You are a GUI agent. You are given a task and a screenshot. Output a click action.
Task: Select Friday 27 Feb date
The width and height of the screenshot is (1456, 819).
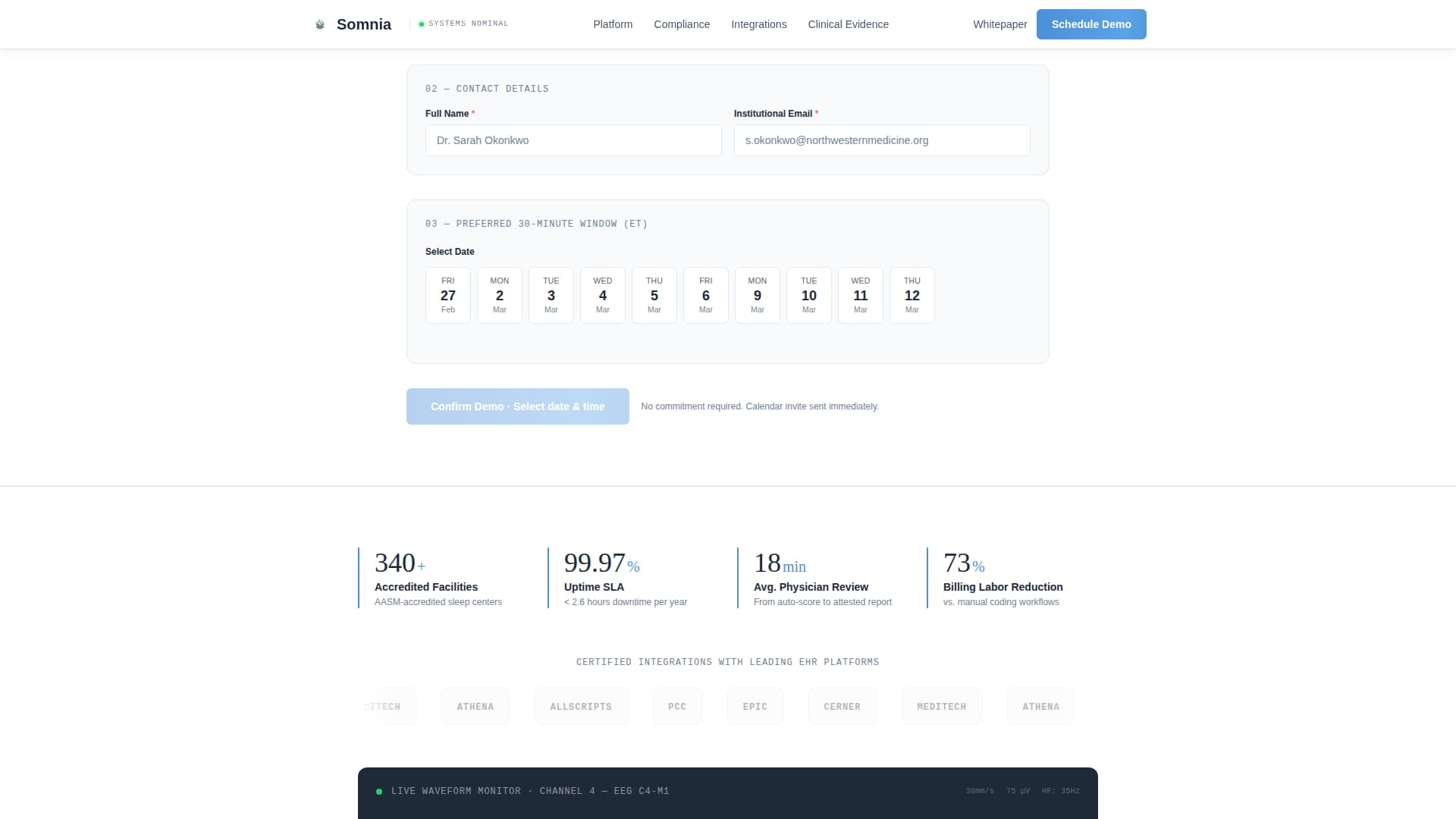tap(448, 295)
